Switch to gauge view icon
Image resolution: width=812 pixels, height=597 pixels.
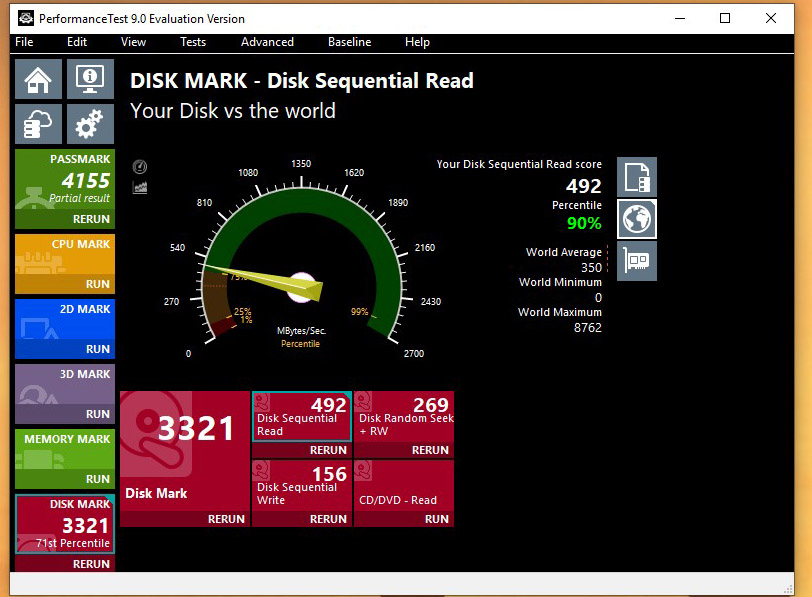click(140, 167)
